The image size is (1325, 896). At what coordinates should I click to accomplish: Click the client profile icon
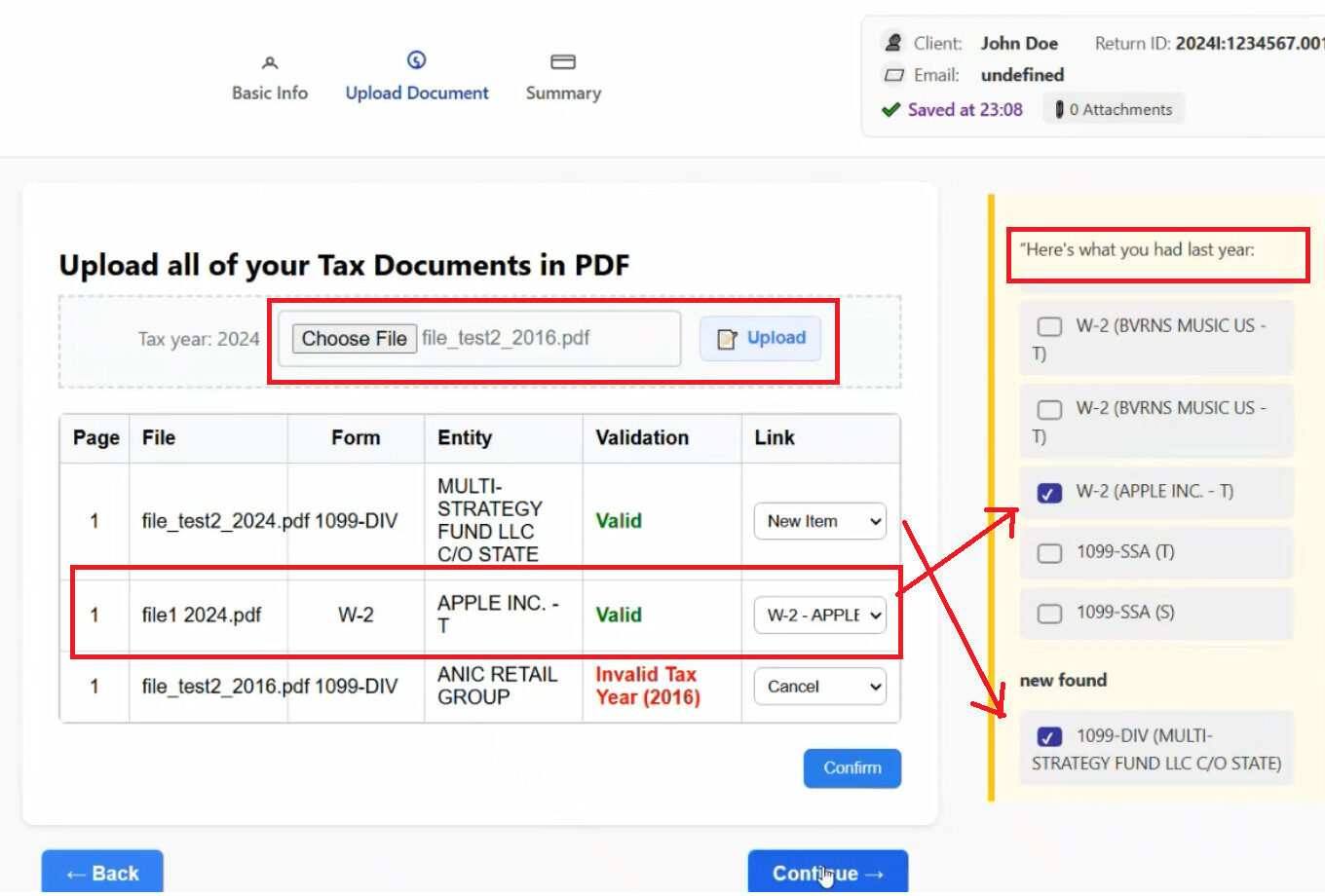tap(892, 43)
